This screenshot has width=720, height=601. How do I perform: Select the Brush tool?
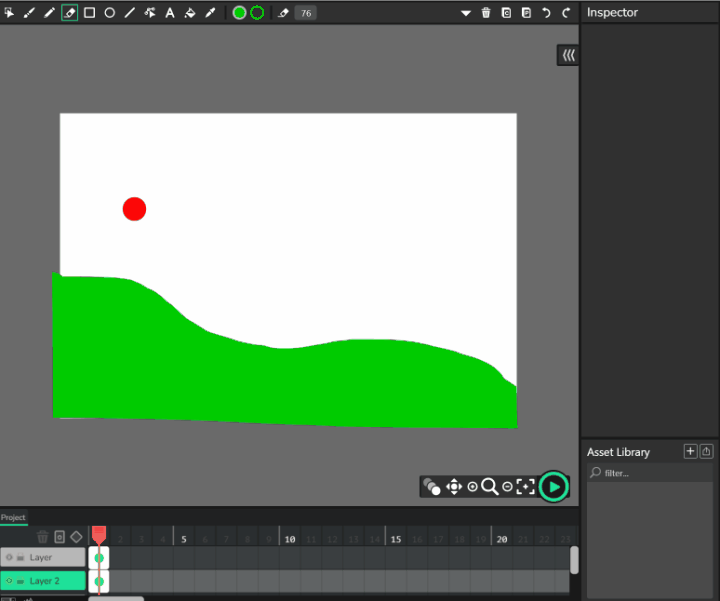click(29, 13)
